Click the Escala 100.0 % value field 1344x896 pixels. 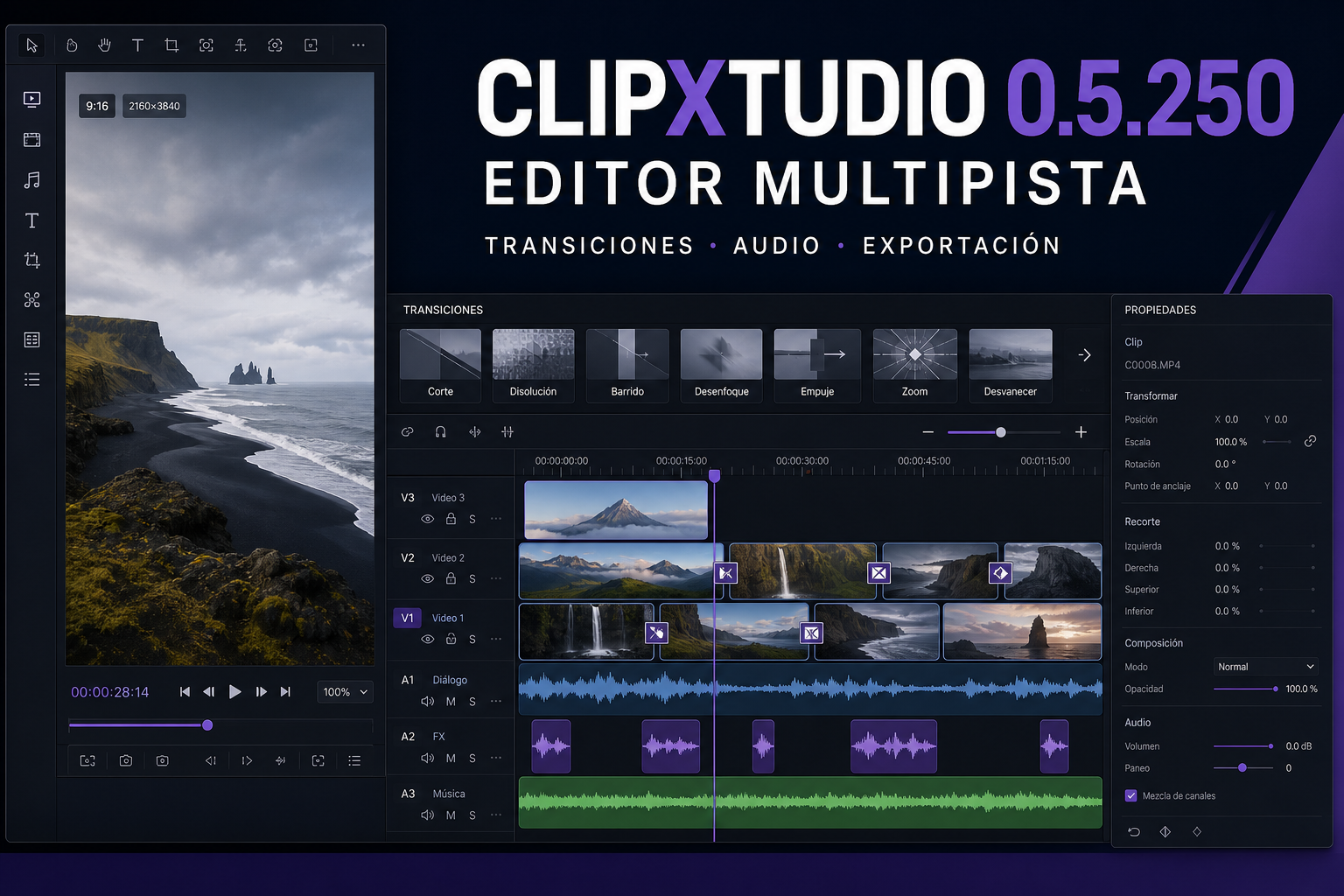1231,442
